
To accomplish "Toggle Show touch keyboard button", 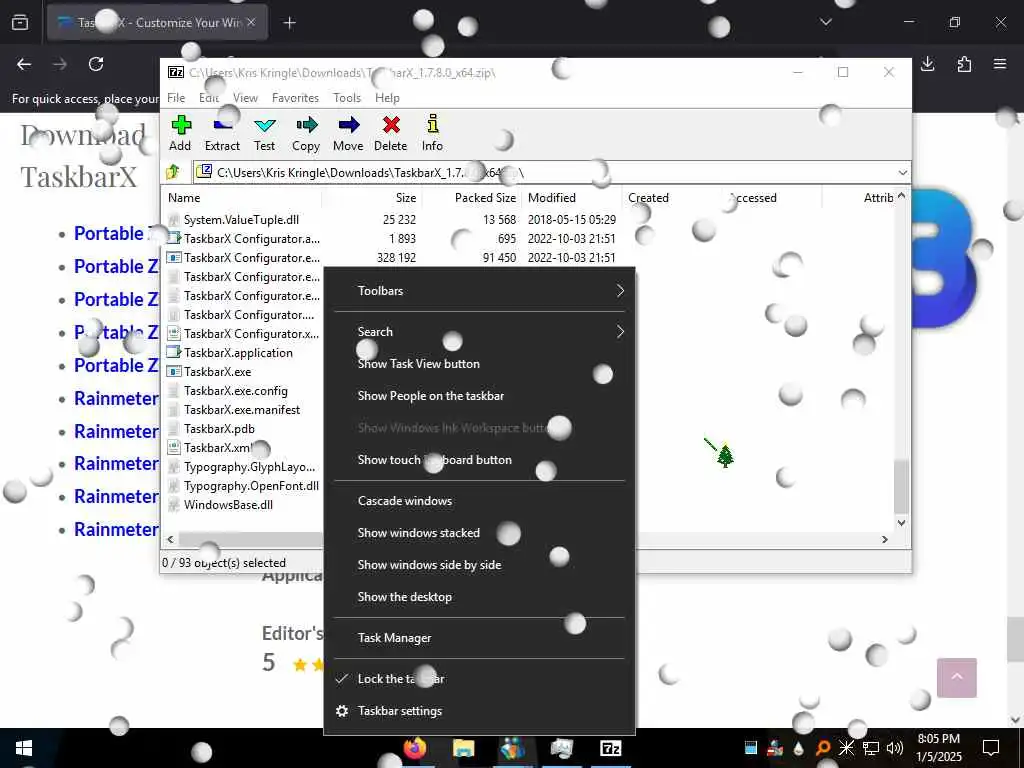I will pyautogui.click(x=479, y=460).
